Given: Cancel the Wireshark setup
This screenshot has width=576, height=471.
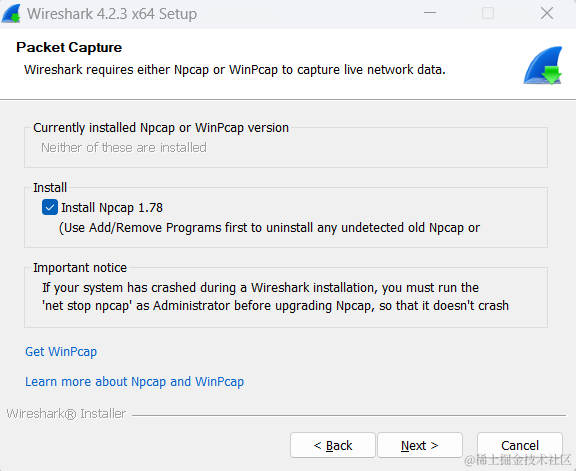Looking at the screenshot, I should click(x=520, y=445).
